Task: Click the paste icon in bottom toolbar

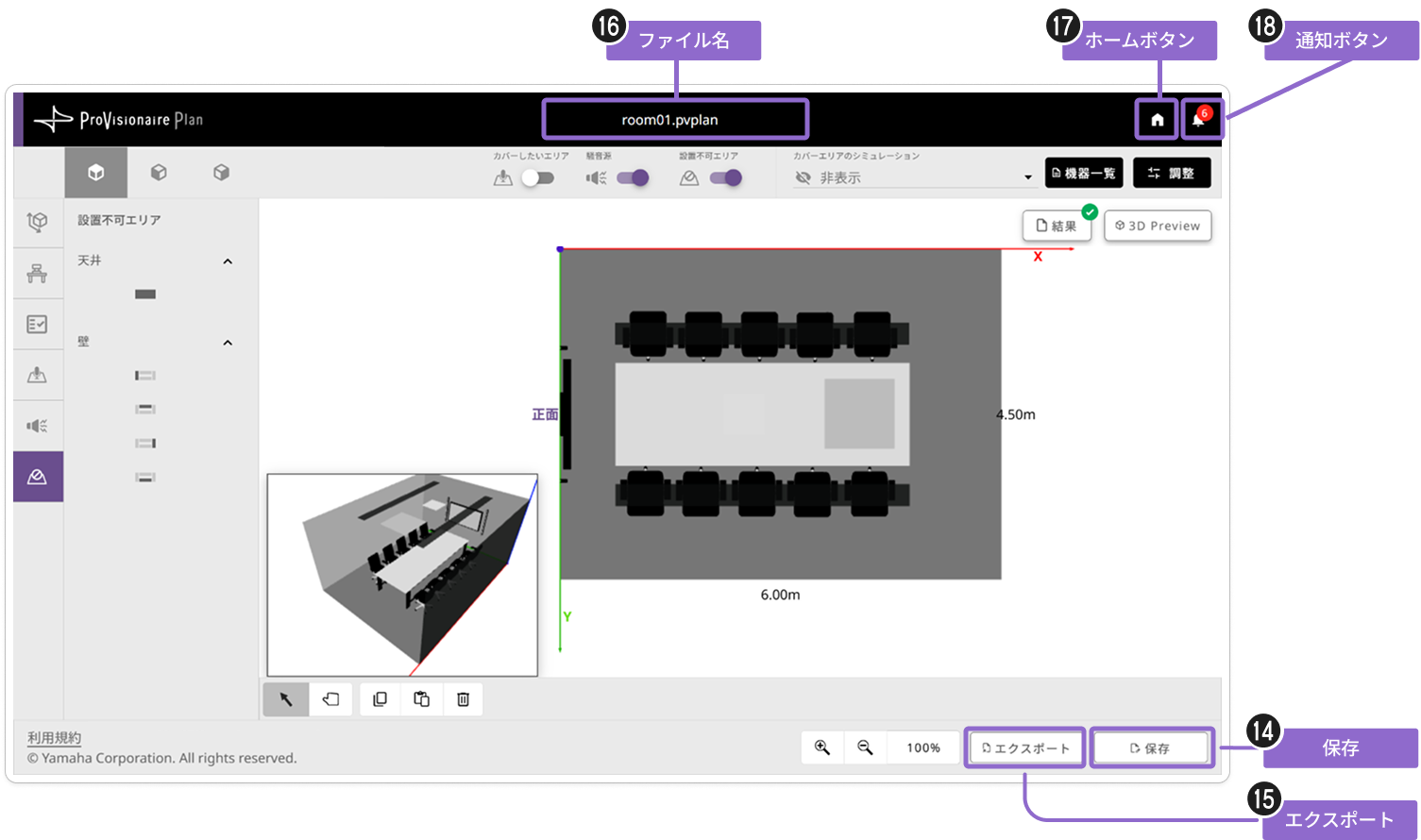Action: (x=422, y=699)
